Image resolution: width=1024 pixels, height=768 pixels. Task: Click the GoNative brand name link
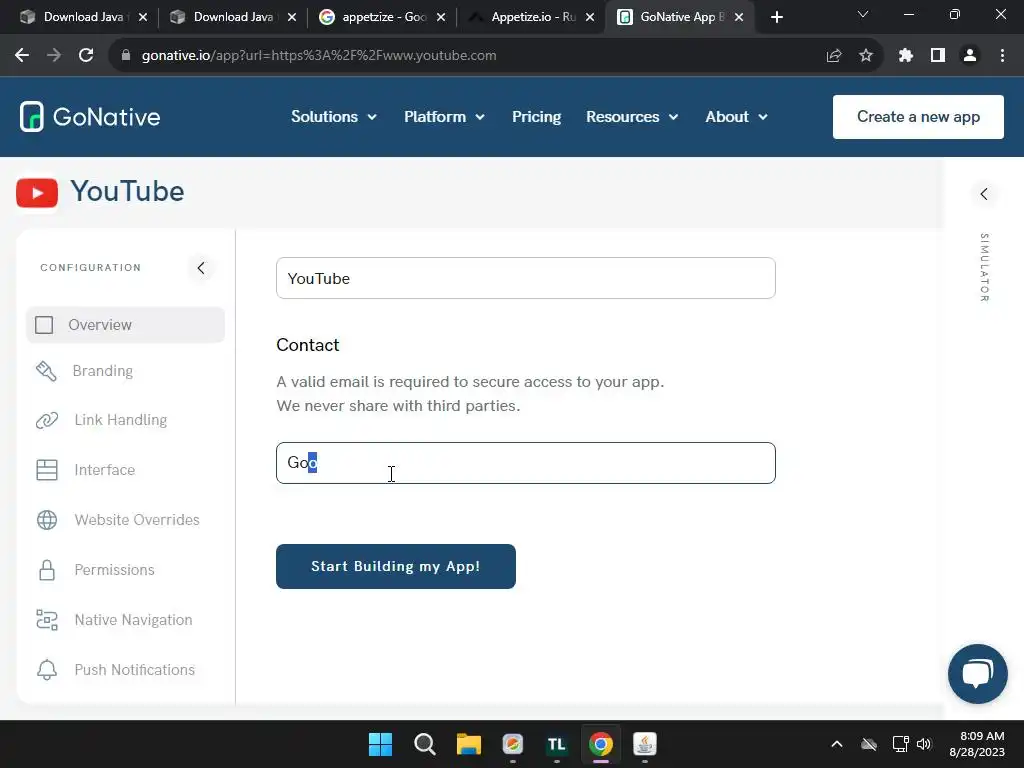[106, 117]
